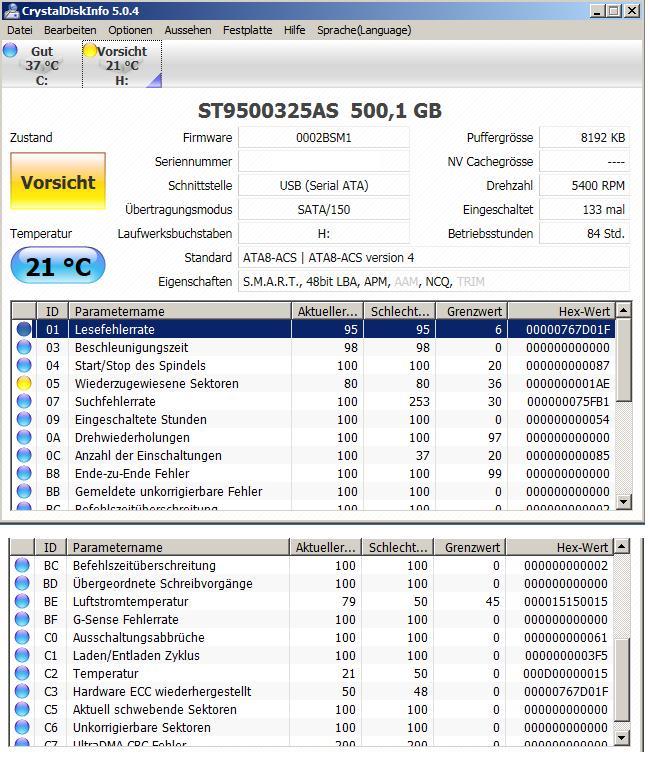This screenshot has height=767, width=650.
Task: Select the Vorsicht 21 °C drive H: tab
Action: [x=122, y=65]
